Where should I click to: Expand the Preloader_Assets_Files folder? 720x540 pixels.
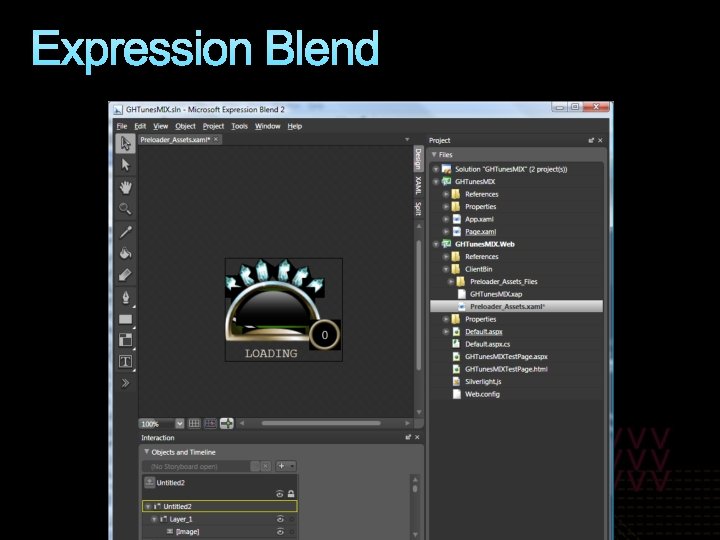tap(450, 281)
